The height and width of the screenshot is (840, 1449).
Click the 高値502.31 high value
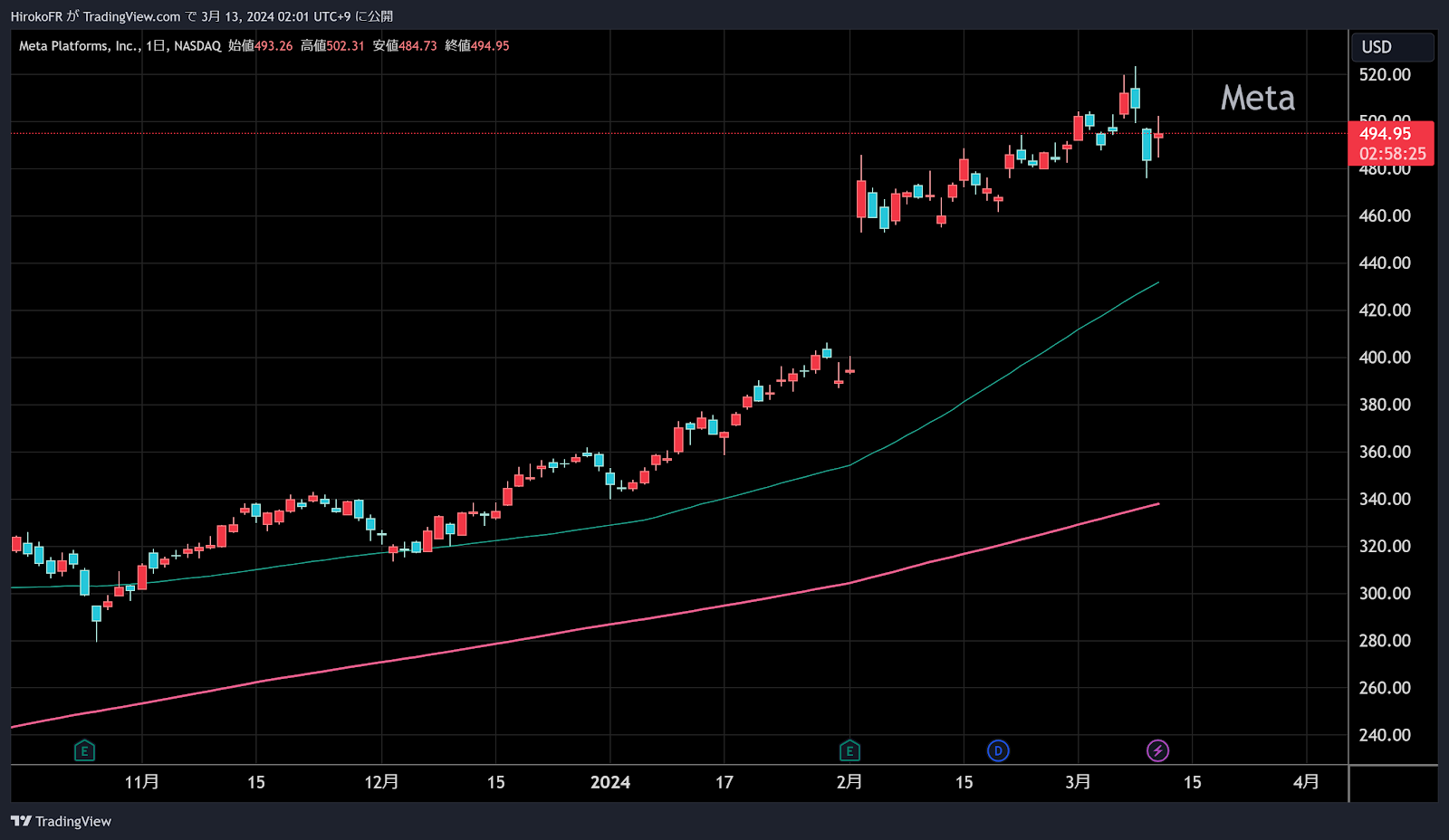[x=332, y=45]
